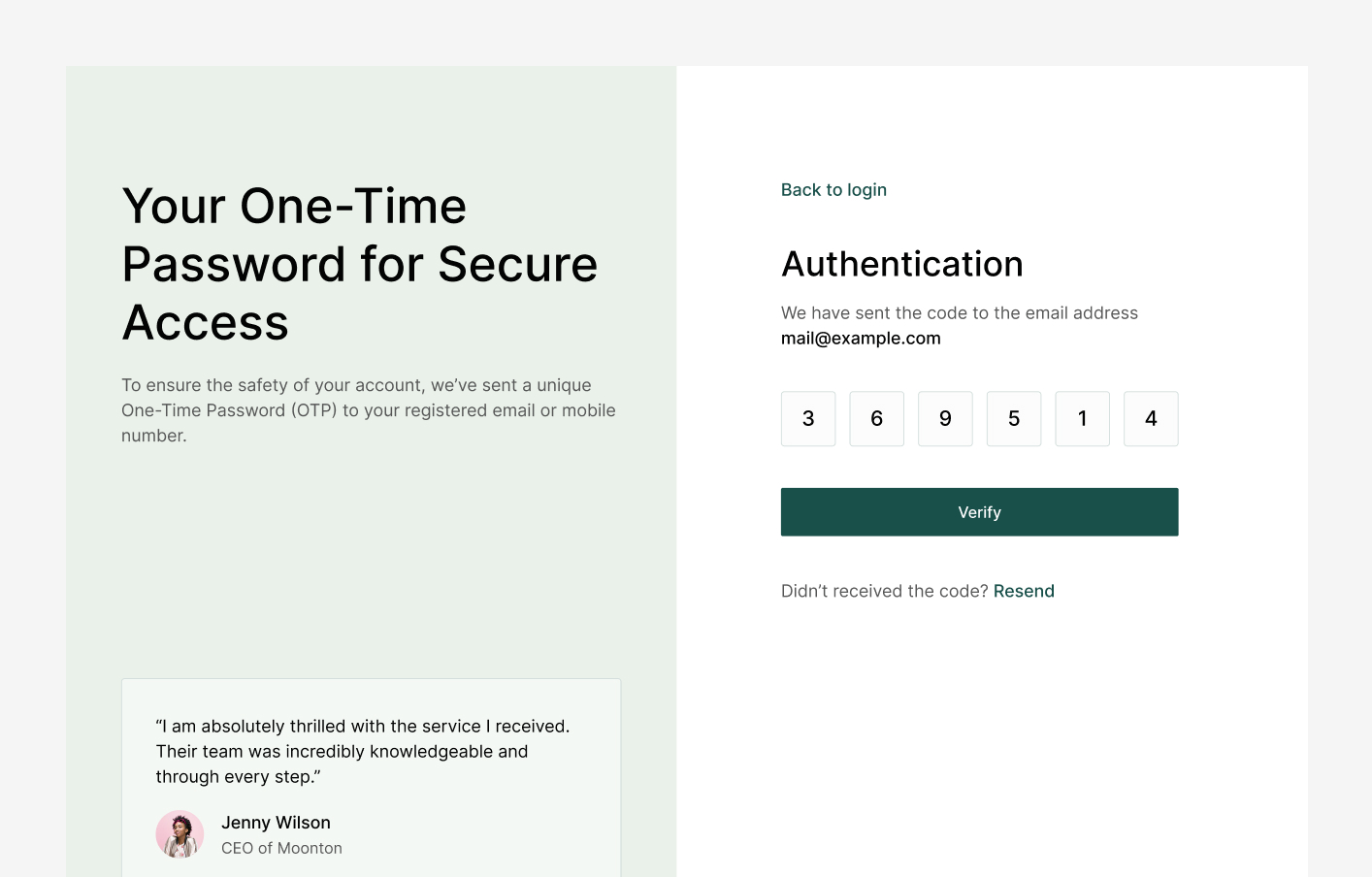Click the testimonial quote text

tap(363, 751)
